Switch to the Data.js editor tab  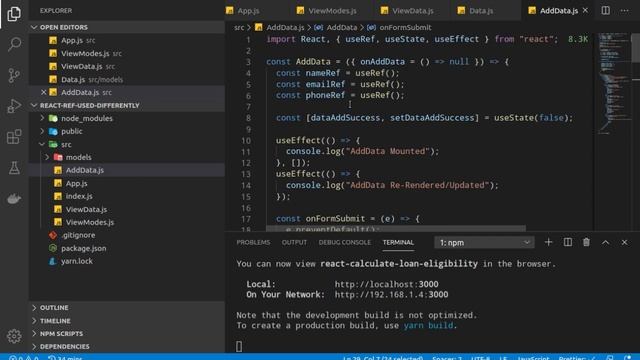(x=481, y=11)
